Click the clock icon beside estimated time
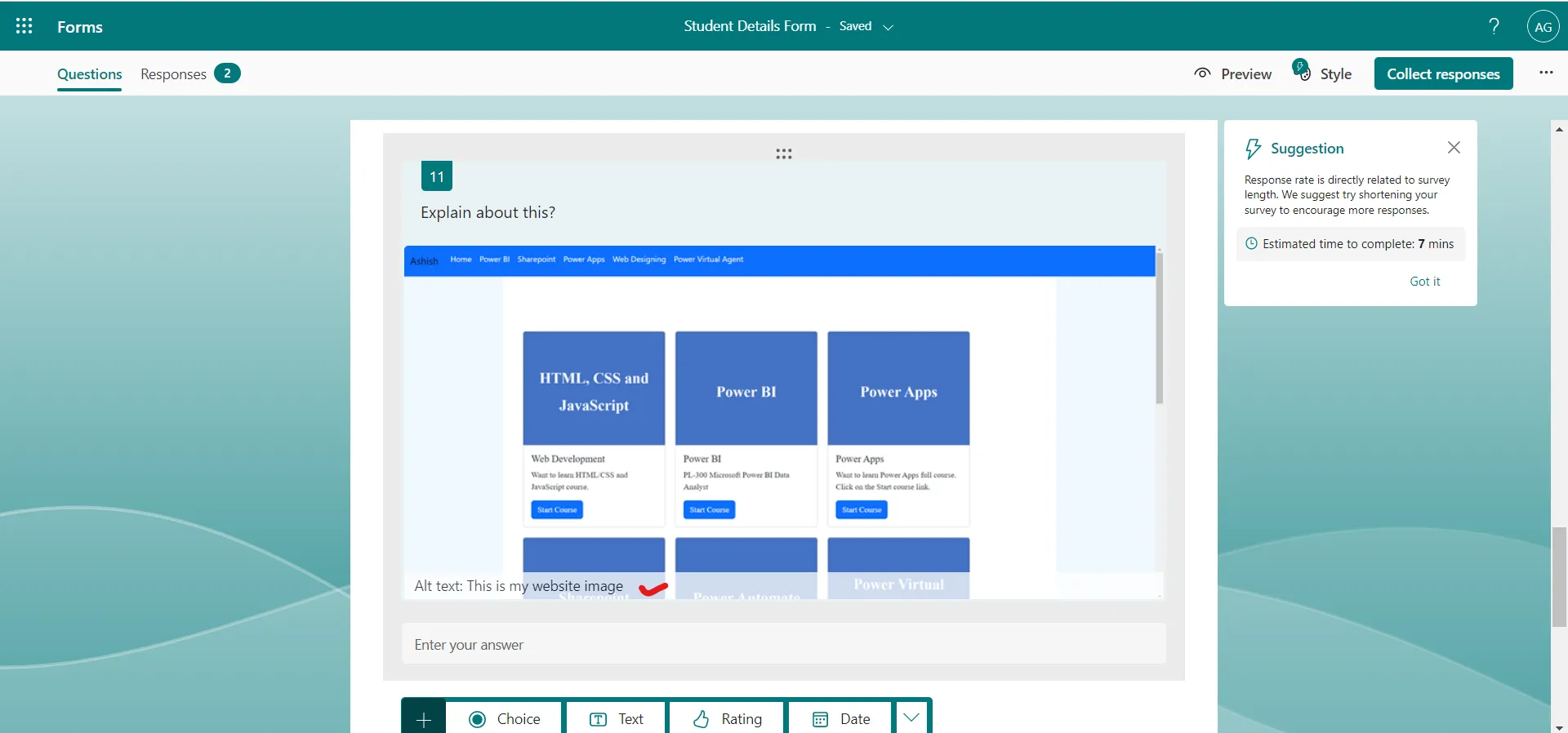1568x733 pixels. 1251,243
